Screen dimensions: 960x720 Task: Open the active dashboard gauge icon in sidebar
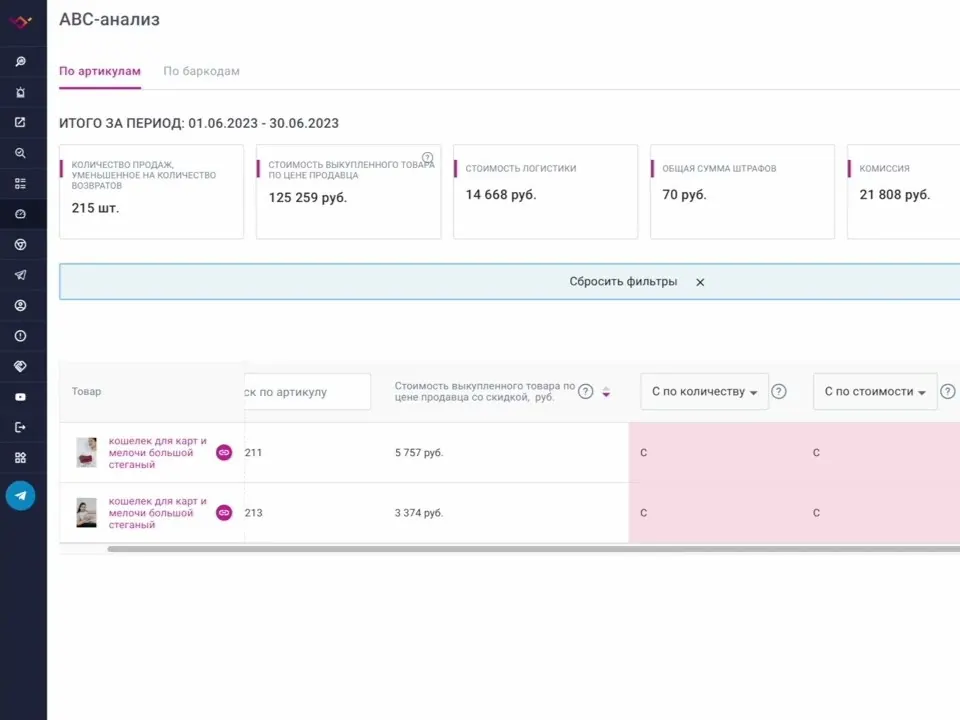click(x=20, y=214)
